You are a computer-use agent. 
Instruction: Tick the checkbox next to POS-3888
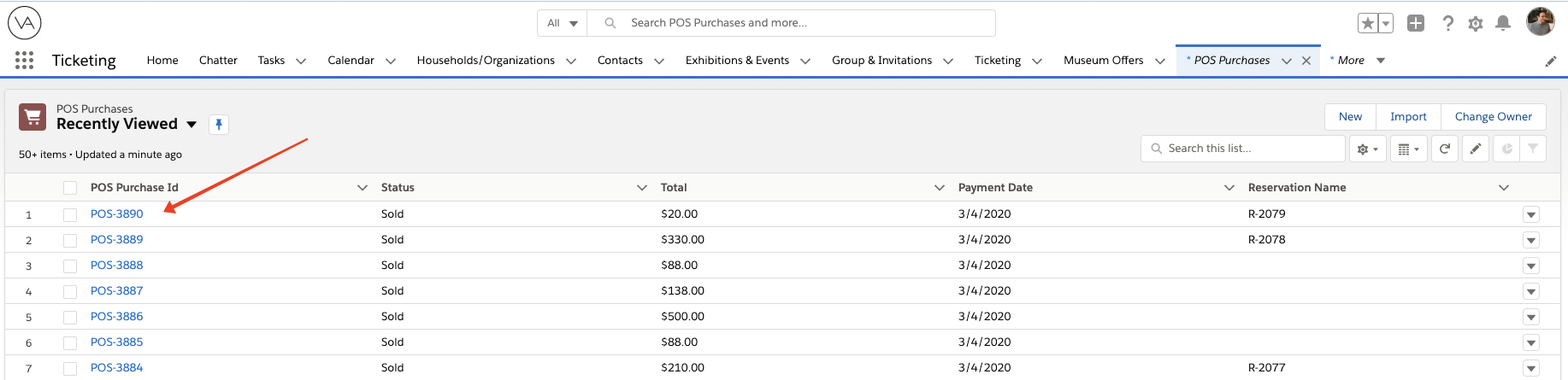click(70, 266)
